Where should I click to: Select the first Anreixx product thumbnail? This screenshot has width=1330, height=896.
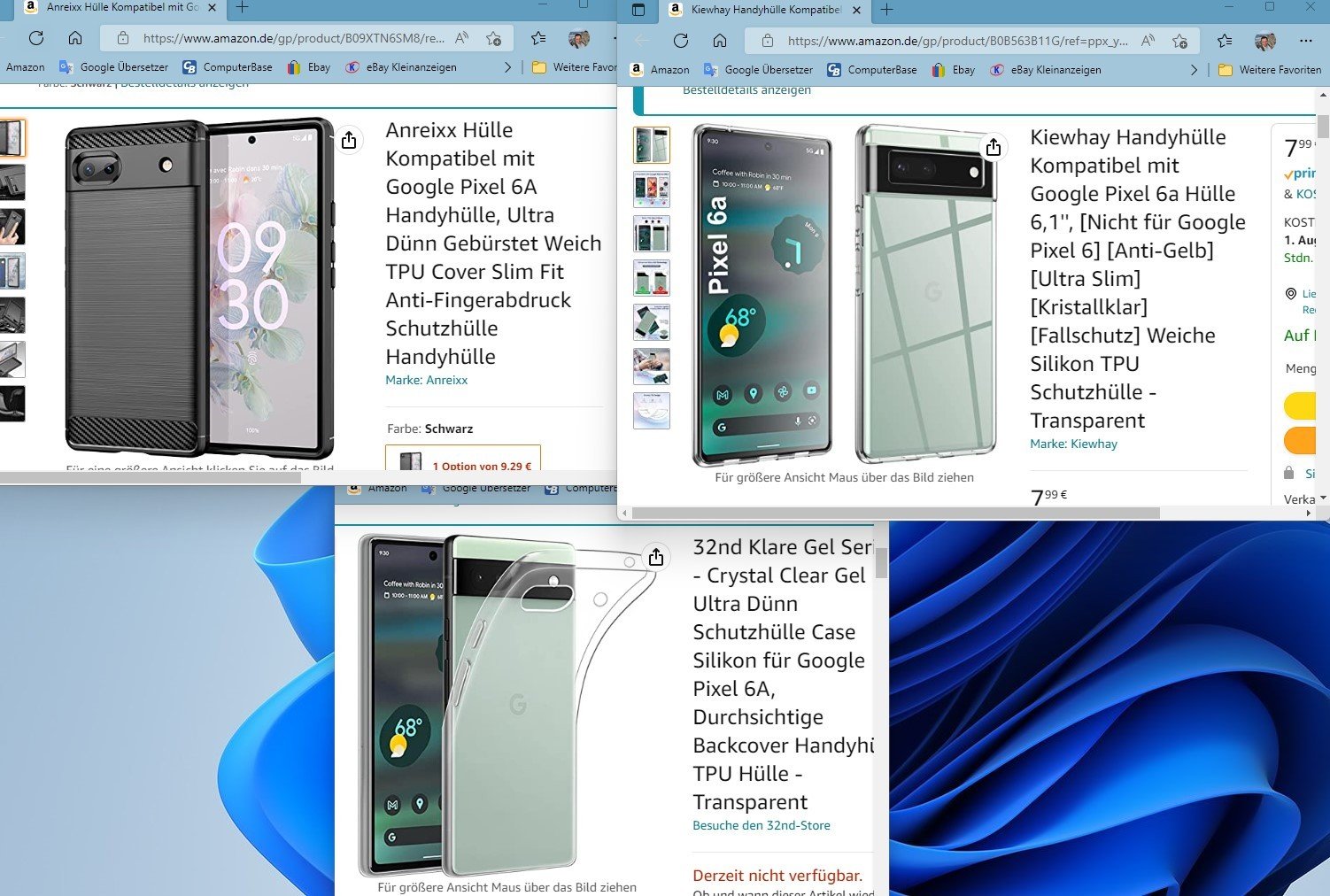click(x=12, y=138)
